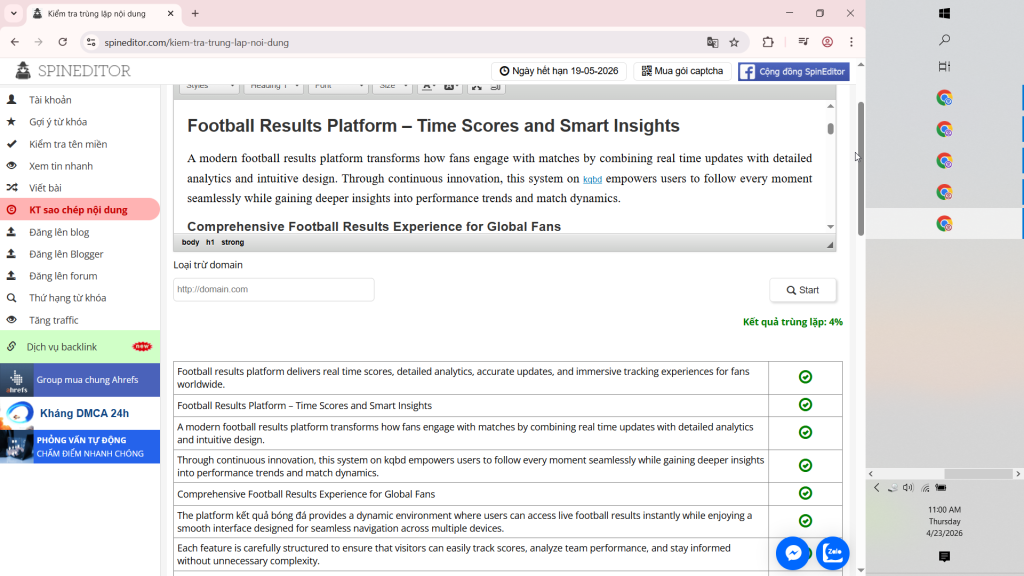This screenshot has width=1024, height=576.
Task: Open the volume speaker tray icon
Action: tap(907, 488)
